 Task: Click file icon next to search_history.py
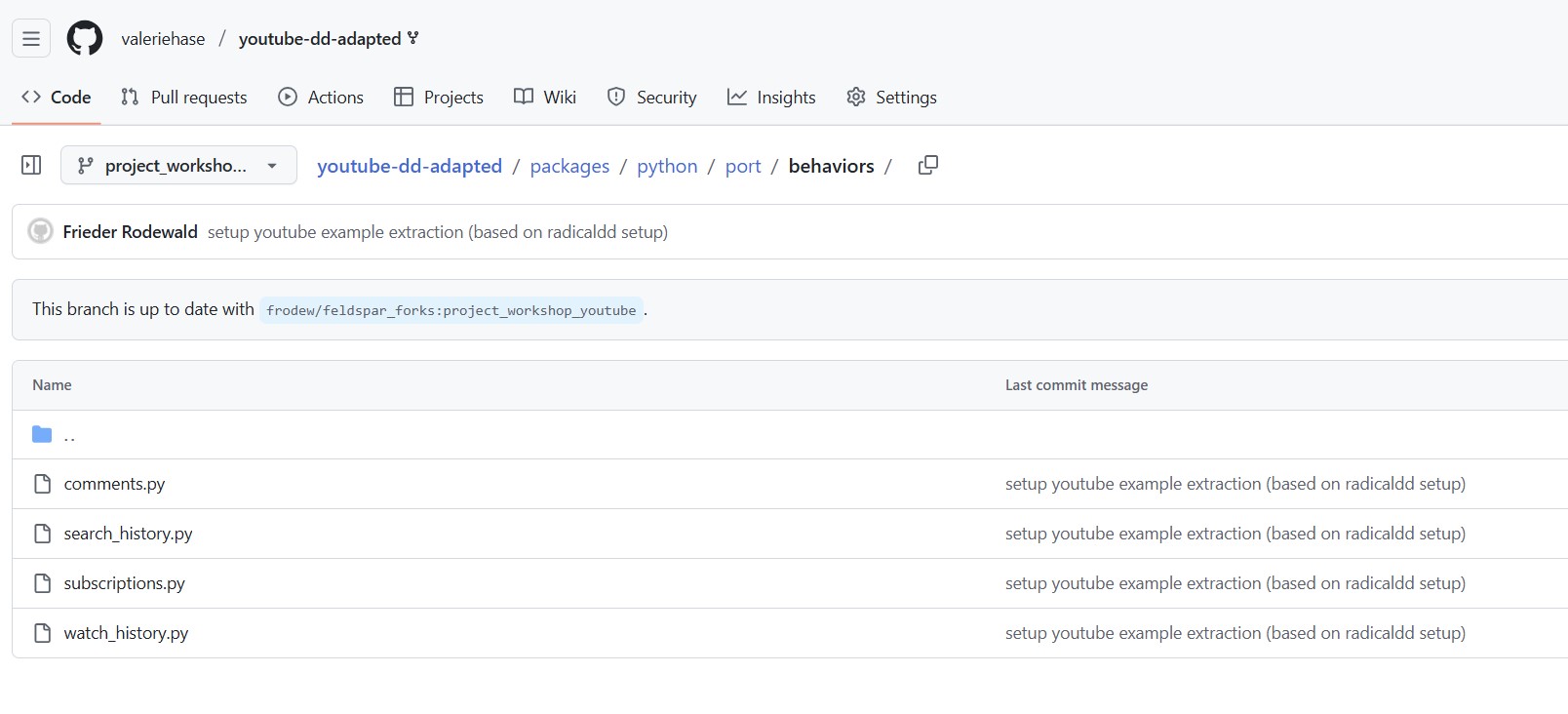click(42, 534)
